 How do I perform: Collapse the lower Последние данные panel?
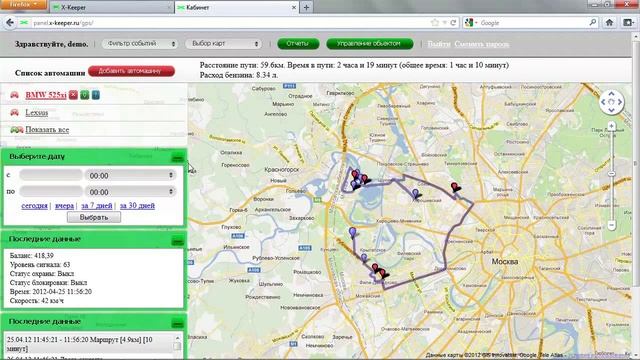click(x=178, y=324)
